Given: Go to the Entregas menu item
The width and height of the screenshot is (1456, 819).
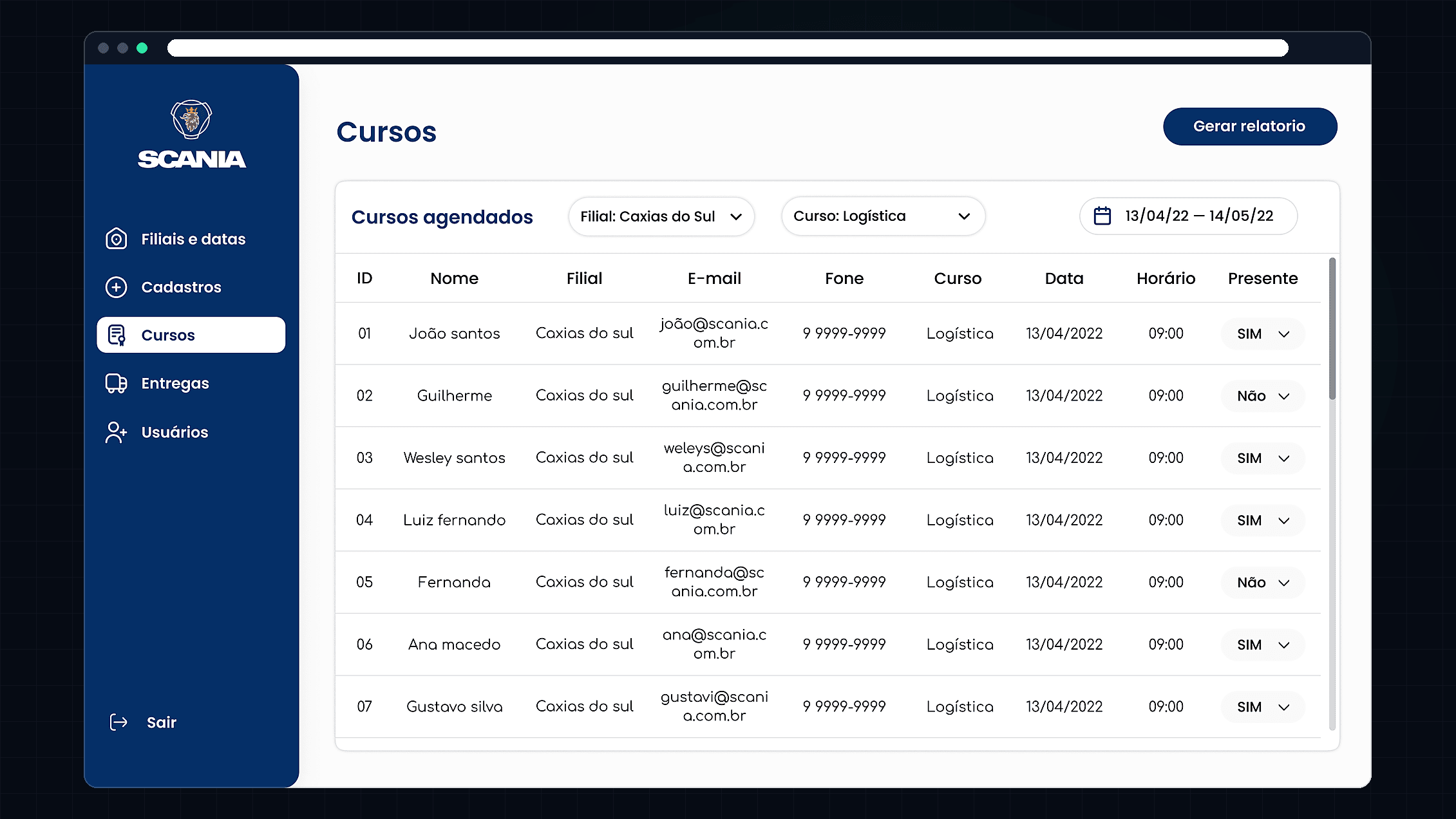Looking at the screenshot, I should coord(191,383).
